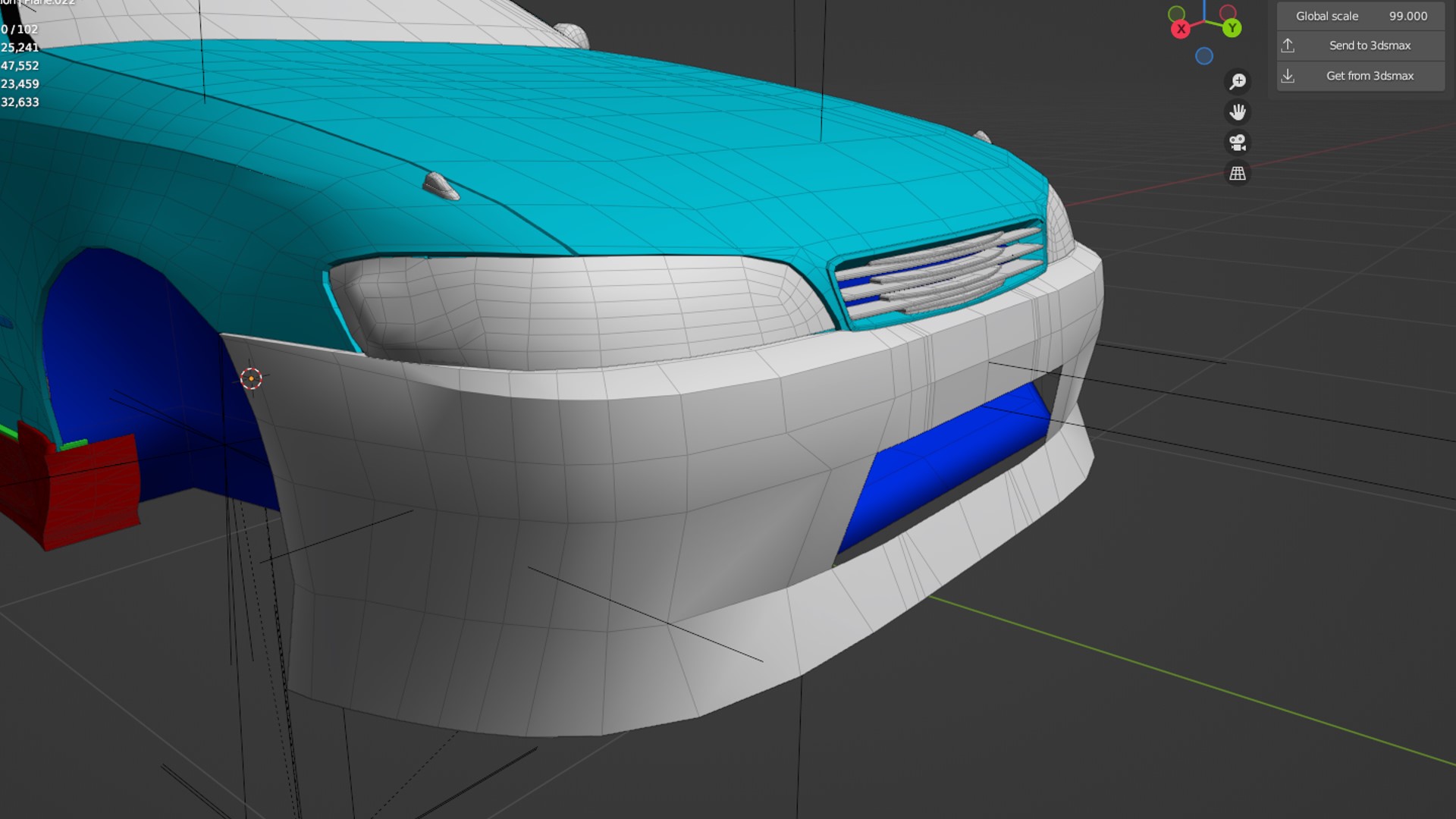Toggle the camera view icon
1456x819 pixels.
[x=1238, y=143]
